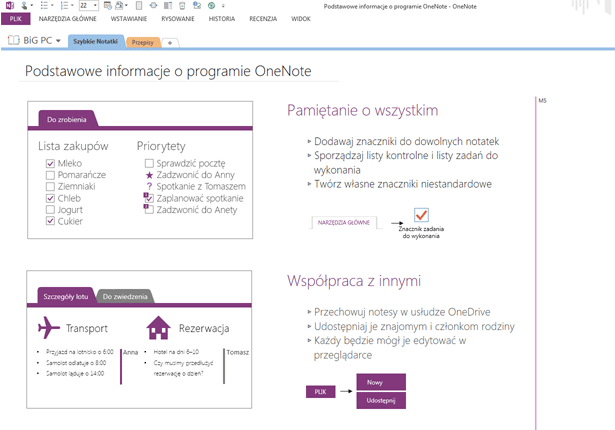Click the Szczegóły lotu tab in the note
The image size is (615, 430).
pos(66,296)
